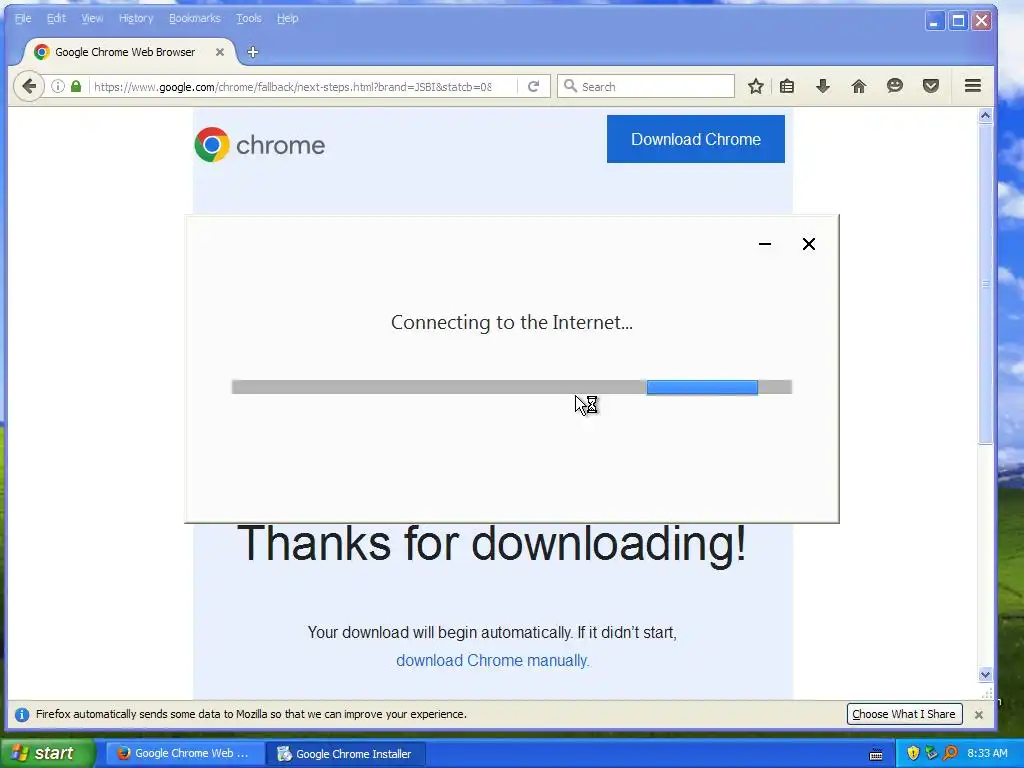The height and width of the screenshot is (768, 1024).
Task: Close the Google Chrome Web Browser tab
Action: (220, 52)
